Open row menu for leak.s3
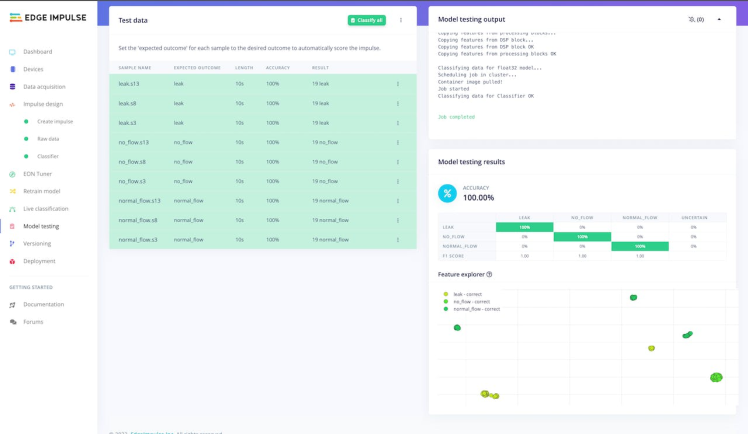The width and height of the screenshot is (748, 434). [x=397, y=123]
